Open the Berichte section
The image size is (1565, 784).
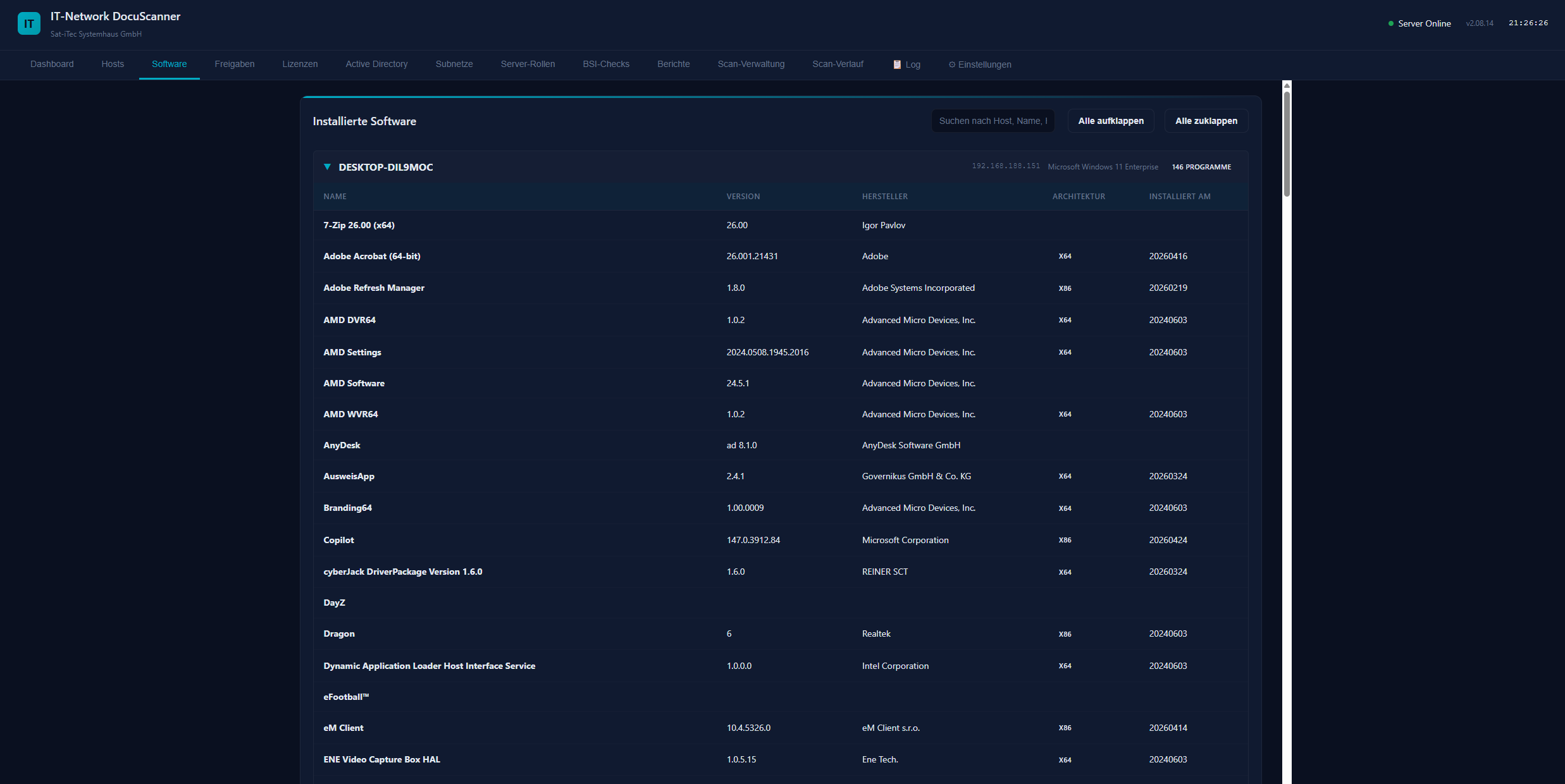673,64
